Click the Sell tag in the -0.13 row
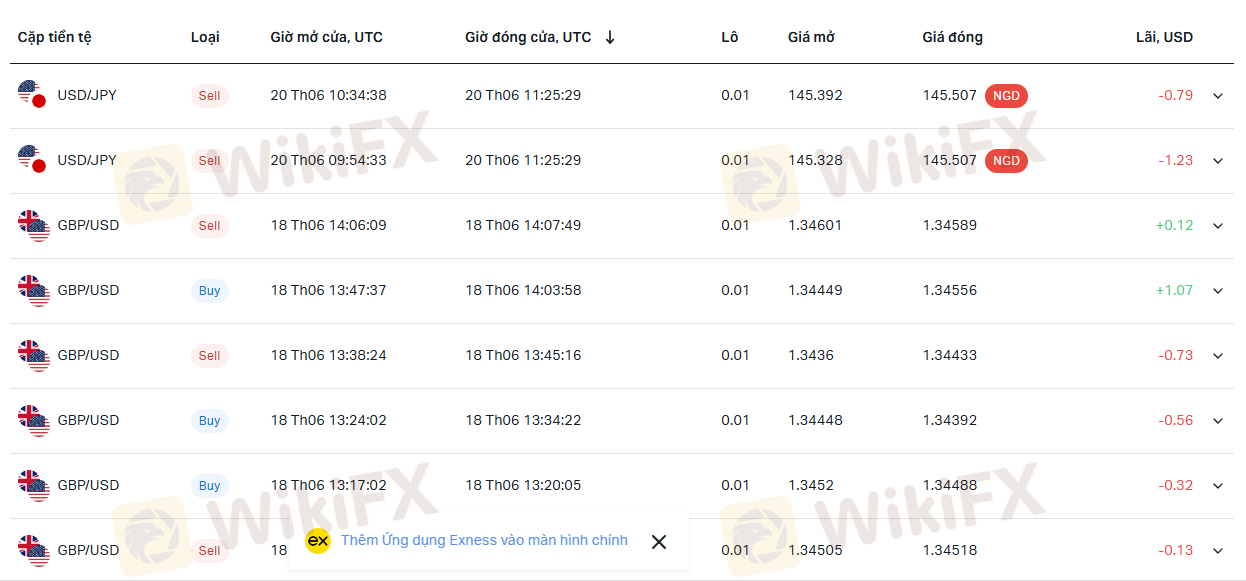The height and width of the screenshot is (581, 1246). [x=209, y=551]
